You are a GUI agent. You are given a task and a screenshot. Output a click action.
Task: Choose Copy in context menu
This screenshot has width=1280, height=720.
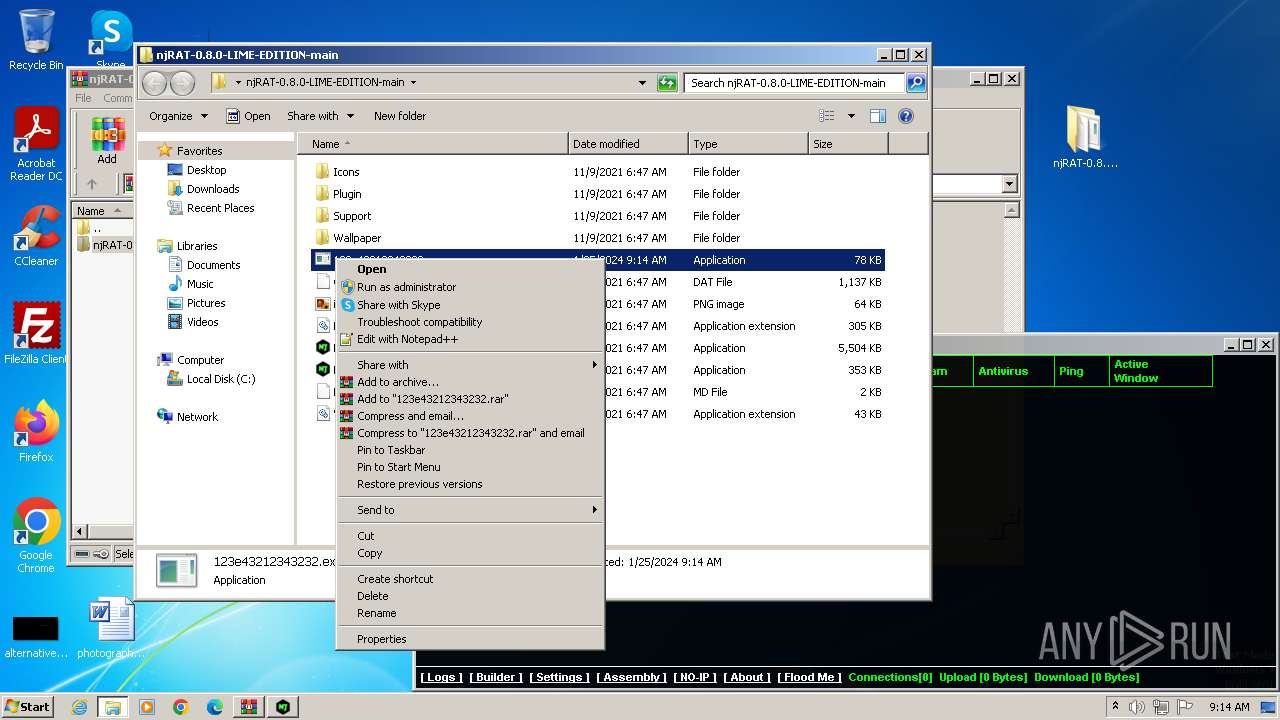tap(470, 553)
